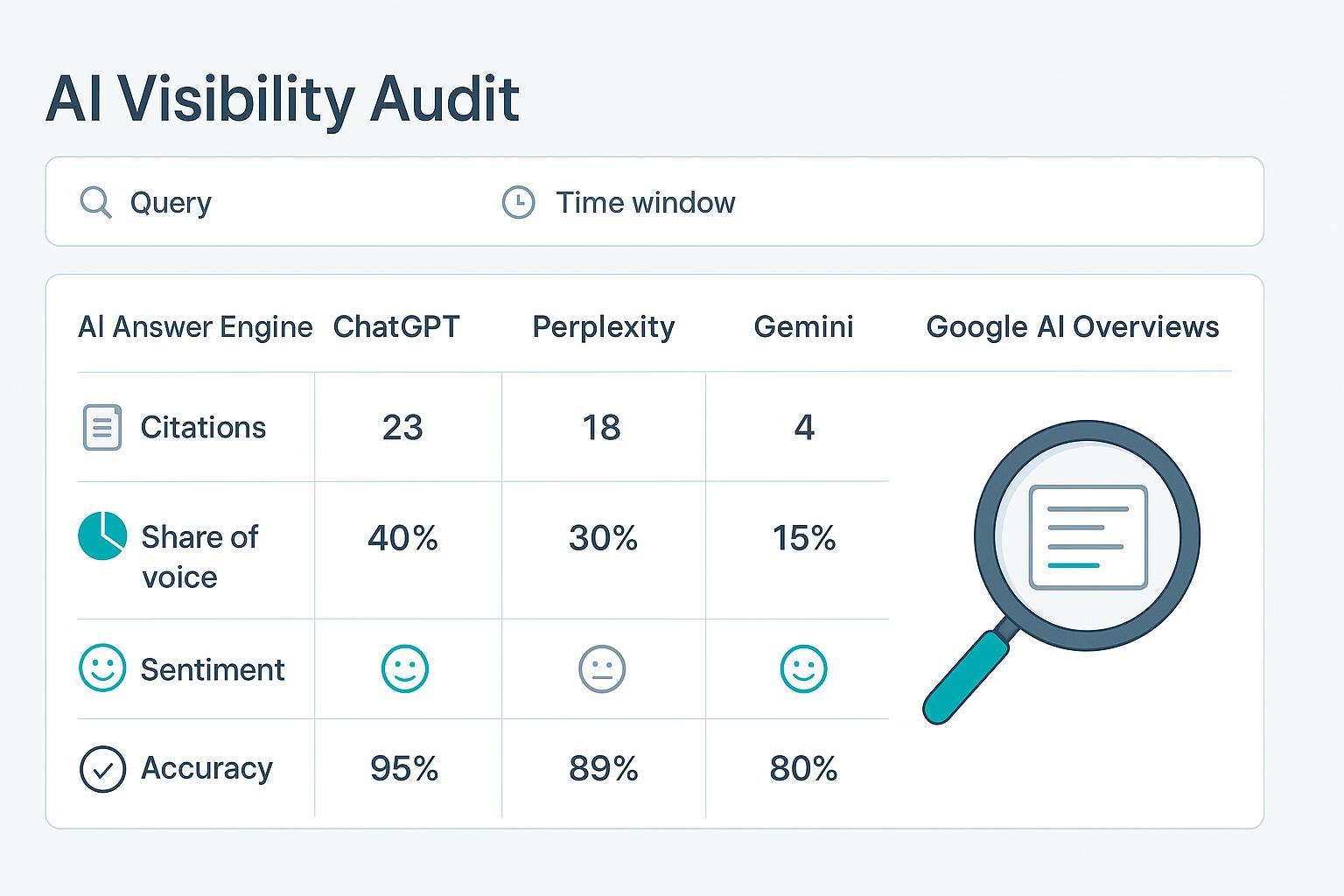Click the AI Visibility Audit title
Viewport: 1344px width, 896px height.
[x=283, y=98]
